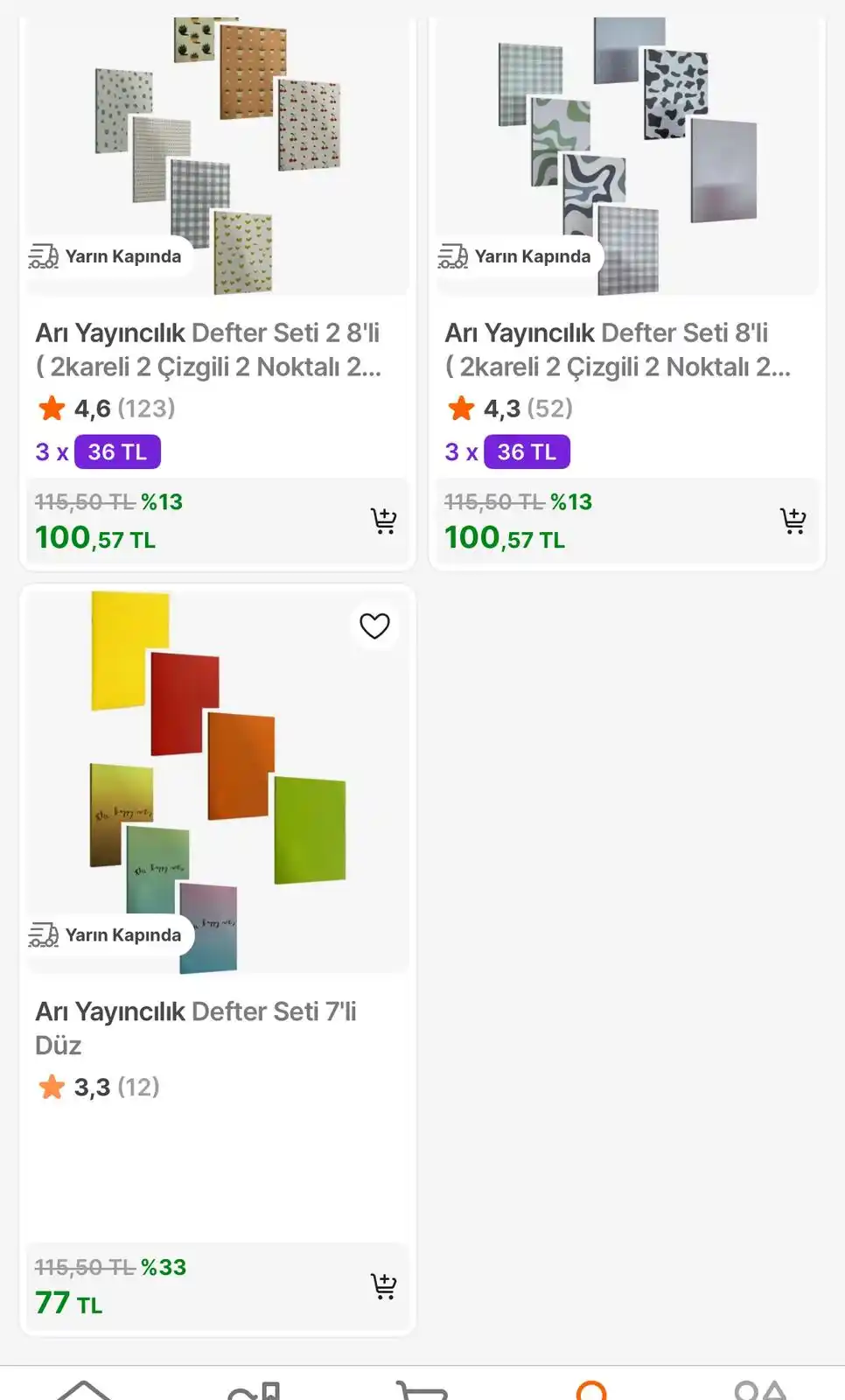Tap the orange active icon in bottom navigation
The image size is (845, 1400).
pos(591,1389)
